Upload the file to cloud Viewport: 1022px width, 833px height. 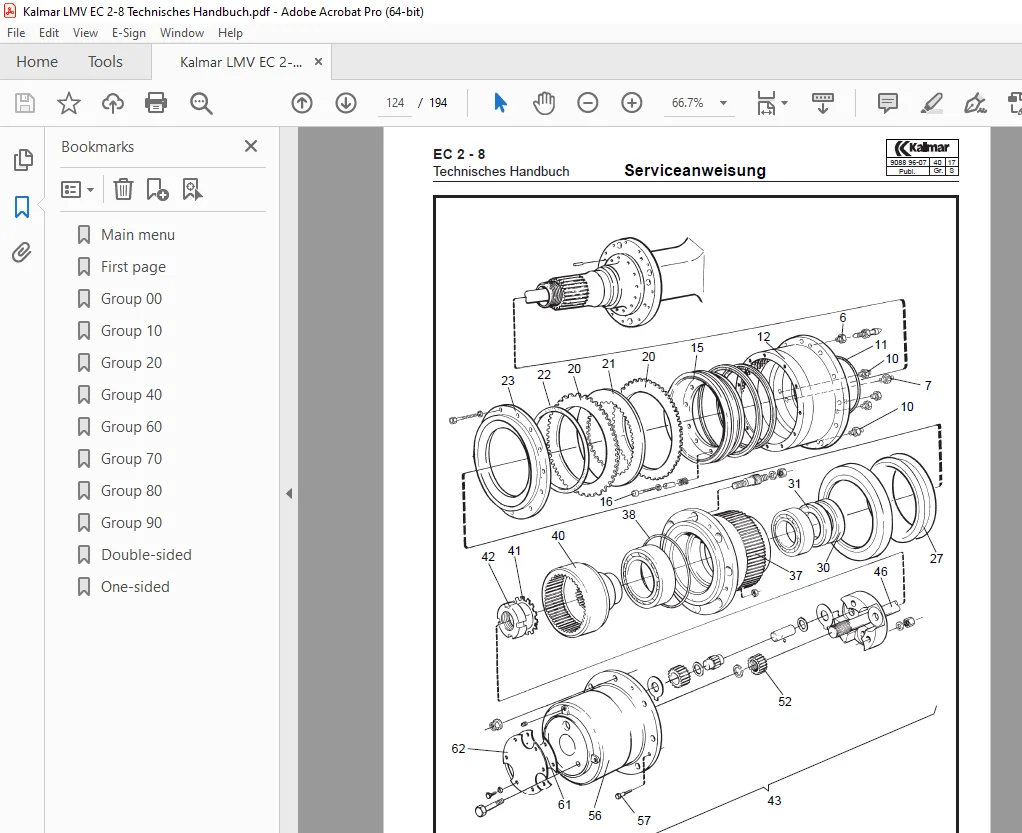(x=113, y=103)
